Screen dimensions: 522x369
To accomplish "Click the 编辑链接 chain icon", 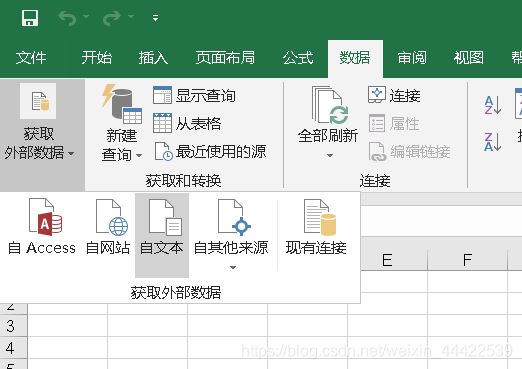I will click(377, 152).
